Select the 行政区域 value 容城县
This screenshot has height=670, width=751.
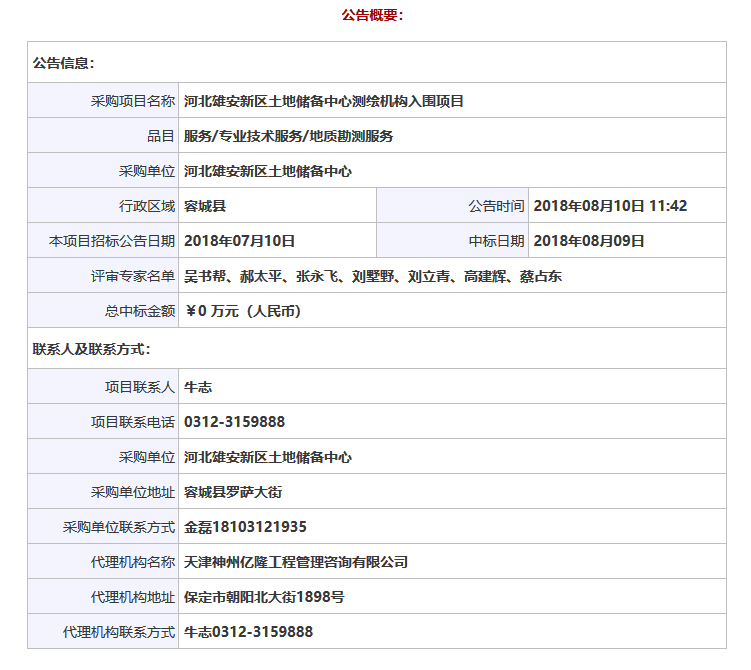click(x=205, y=206)
